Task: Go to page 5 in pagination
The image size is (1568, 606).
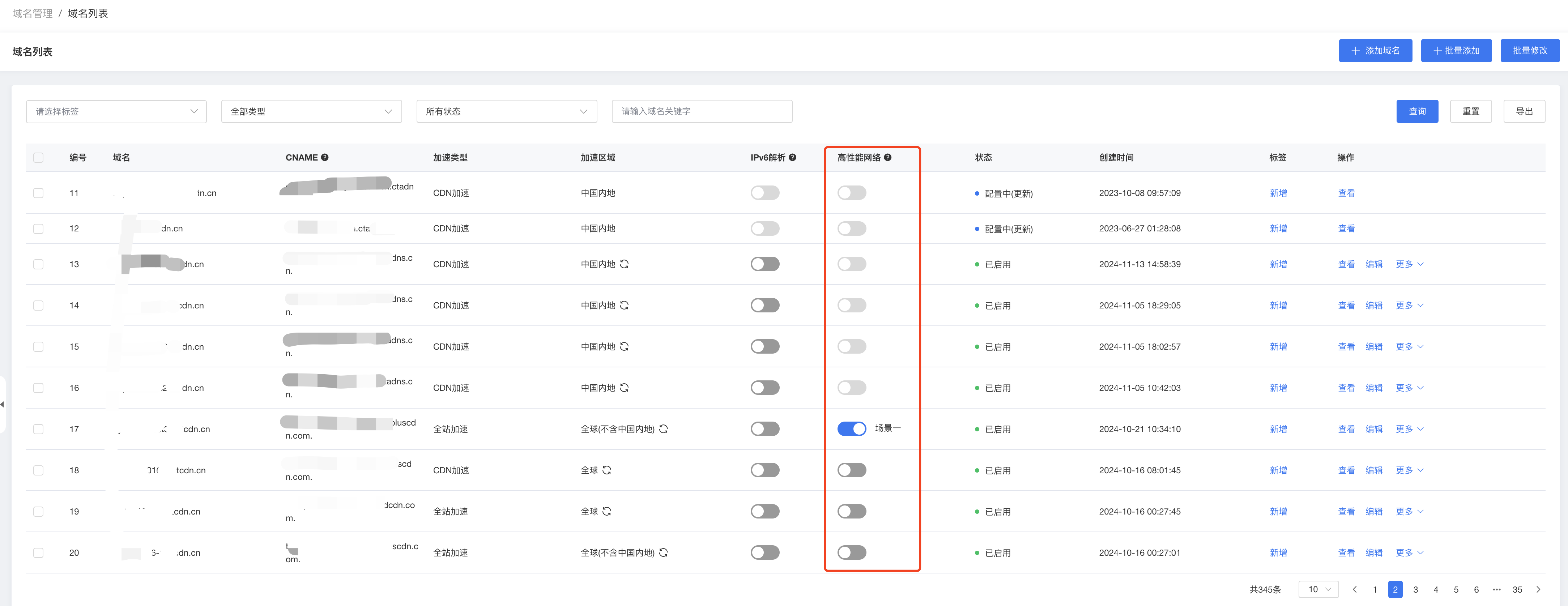Action: pos(1456,590)
